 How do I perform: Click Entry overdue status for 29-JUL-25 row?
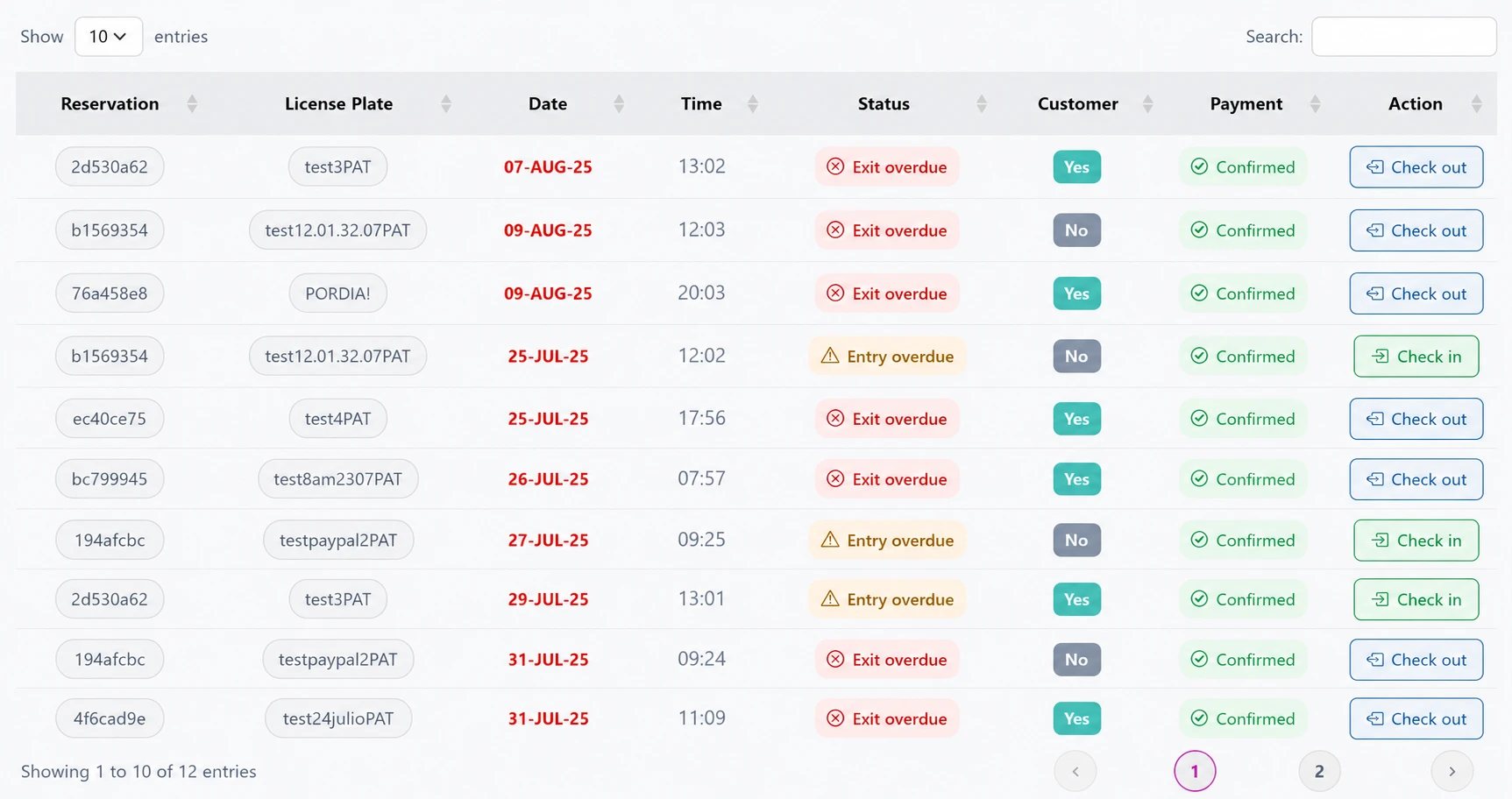pyautogui.click(x=887, y=599)
